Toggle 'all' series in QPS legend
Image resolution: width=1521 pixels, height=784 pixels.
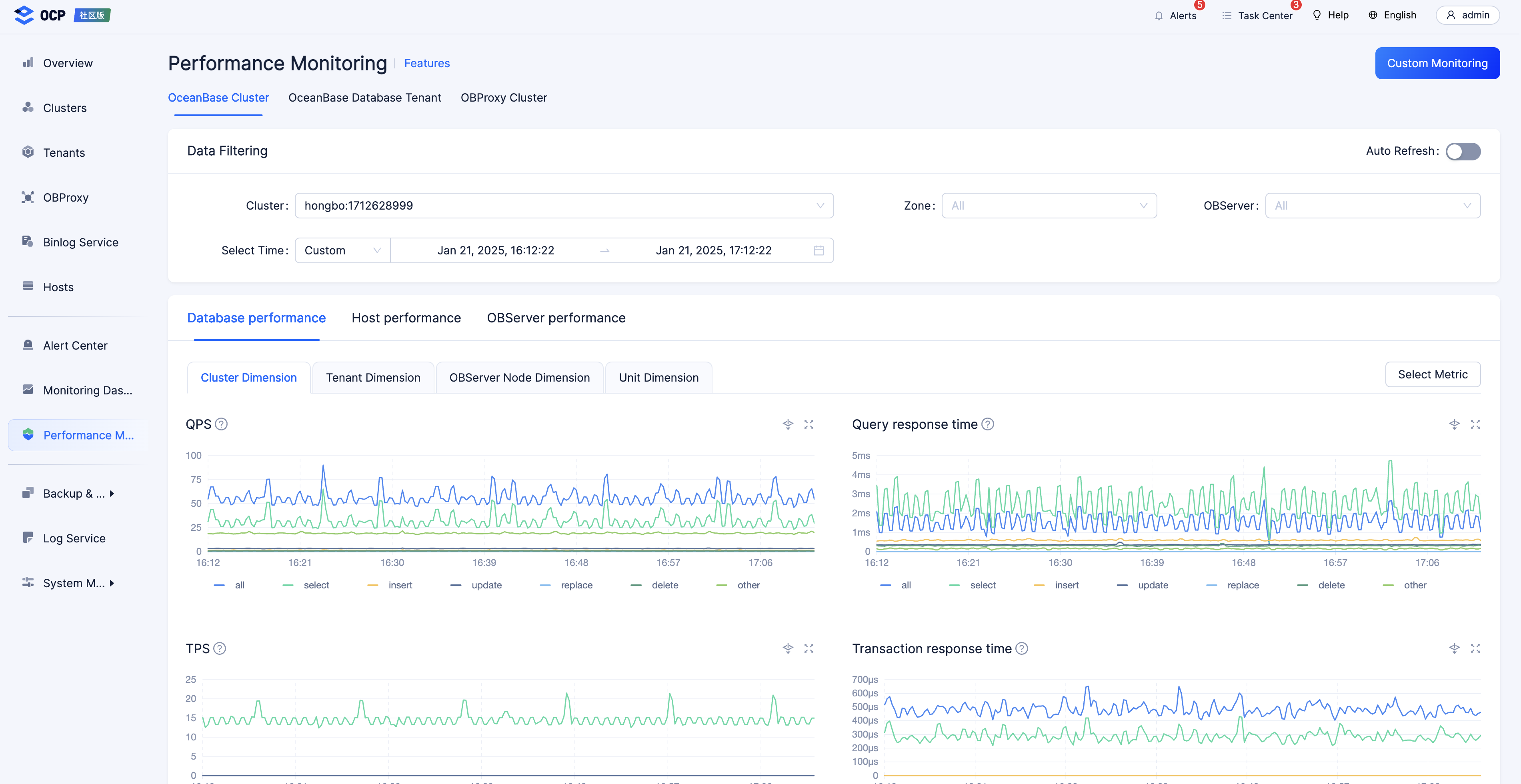(229, 585)
